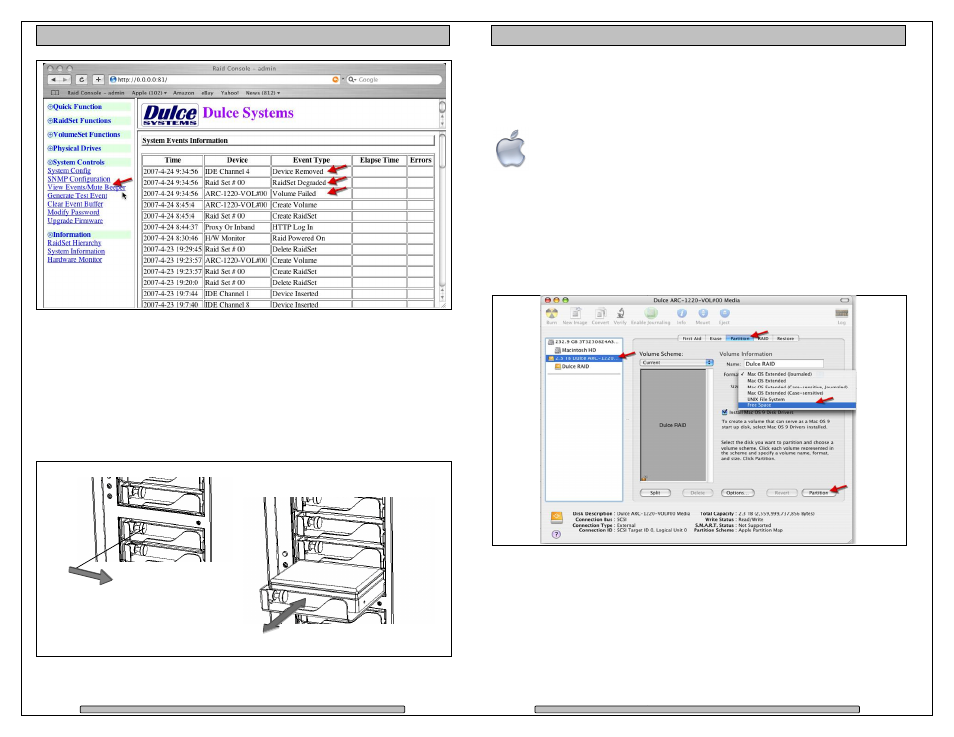Viewport: 954px width, 737px height.
Task: Select the Dulce RAID volume in disk list
Action: point(574,367)
